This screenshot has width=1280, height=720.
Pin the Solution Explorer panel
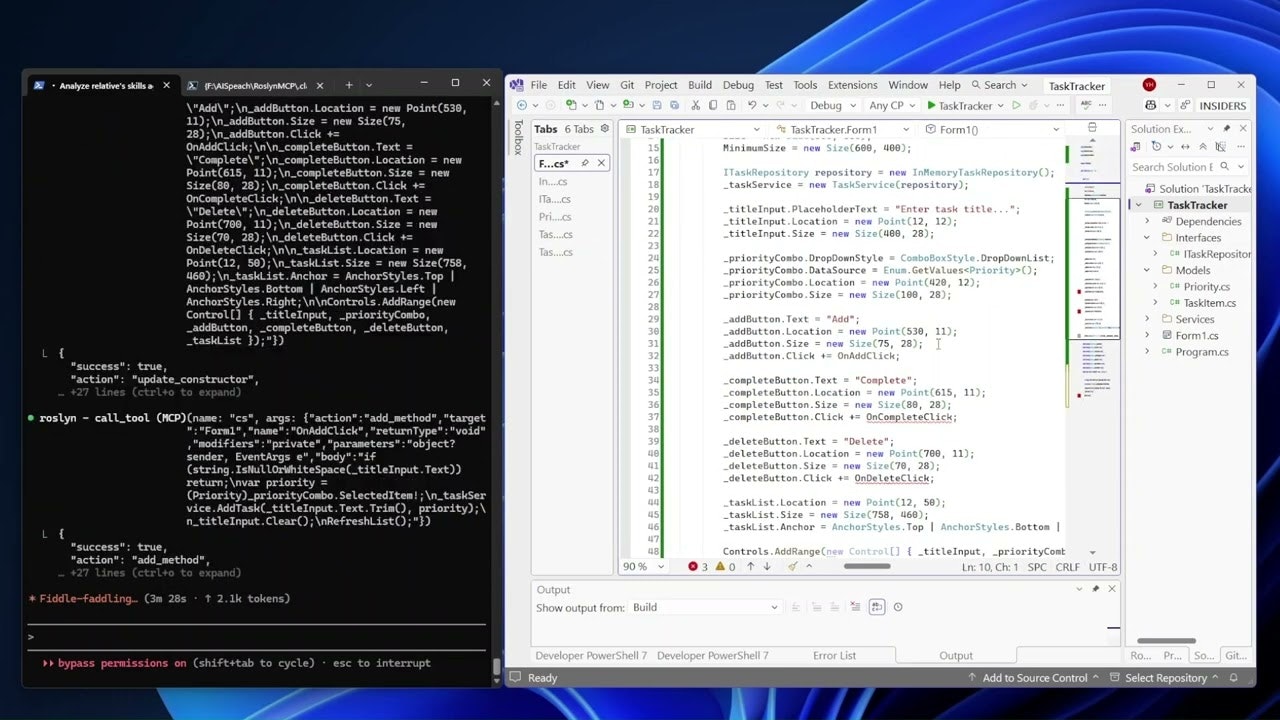[x=1227, y=128]
